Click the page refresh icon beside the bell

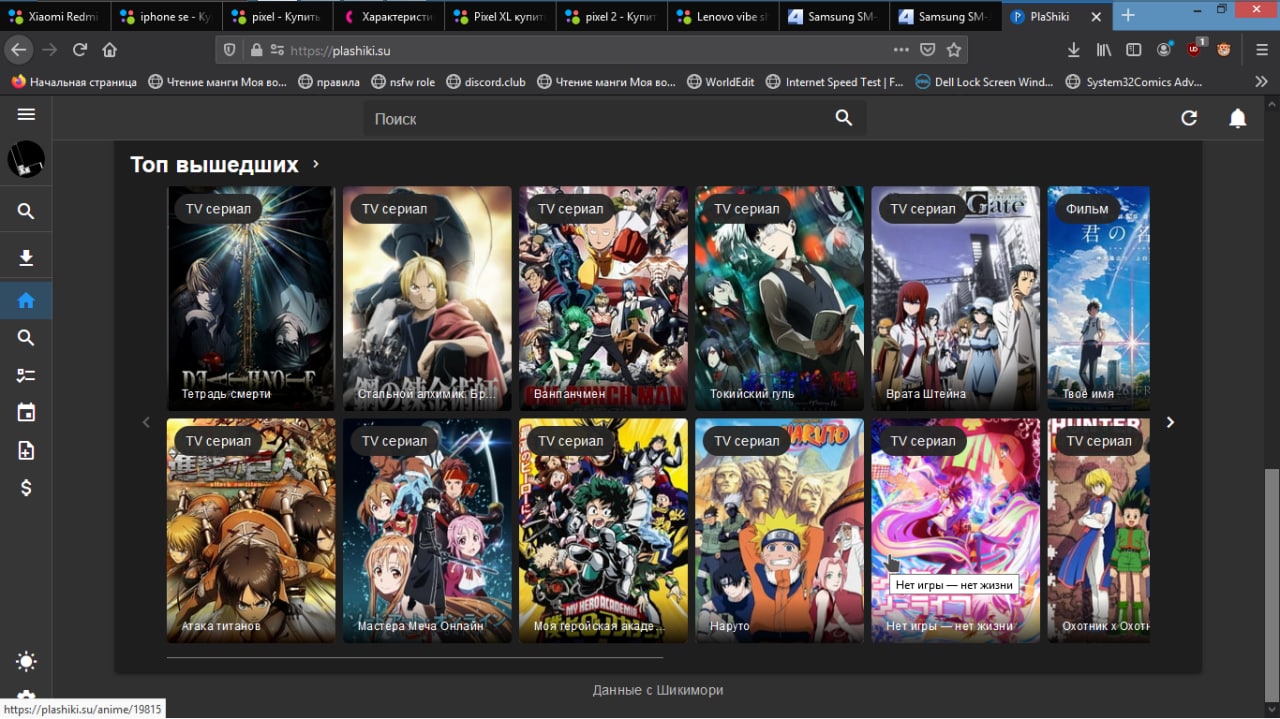tap(1189, 118)
